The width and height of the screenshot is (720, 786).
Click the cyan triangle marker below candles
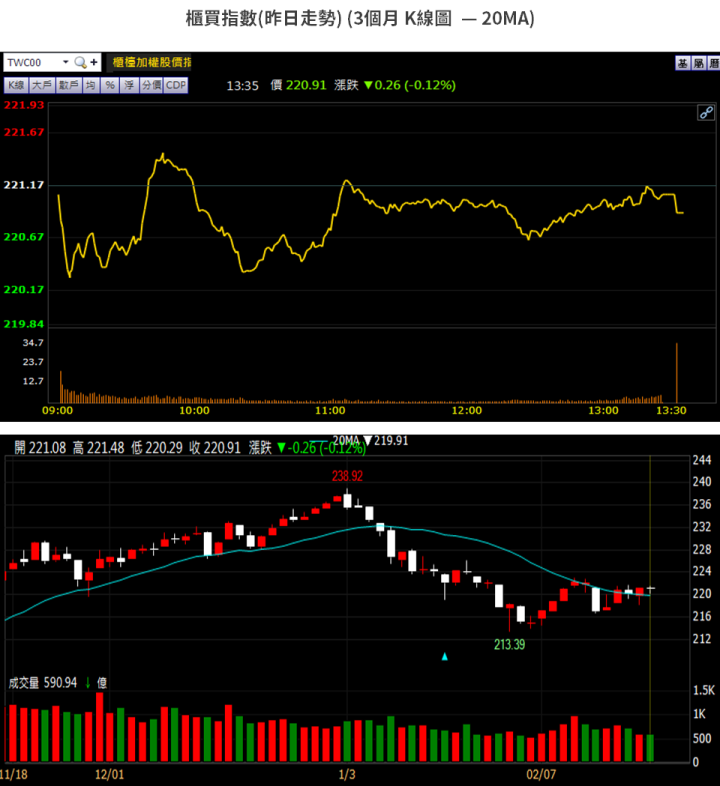point(445,657)
